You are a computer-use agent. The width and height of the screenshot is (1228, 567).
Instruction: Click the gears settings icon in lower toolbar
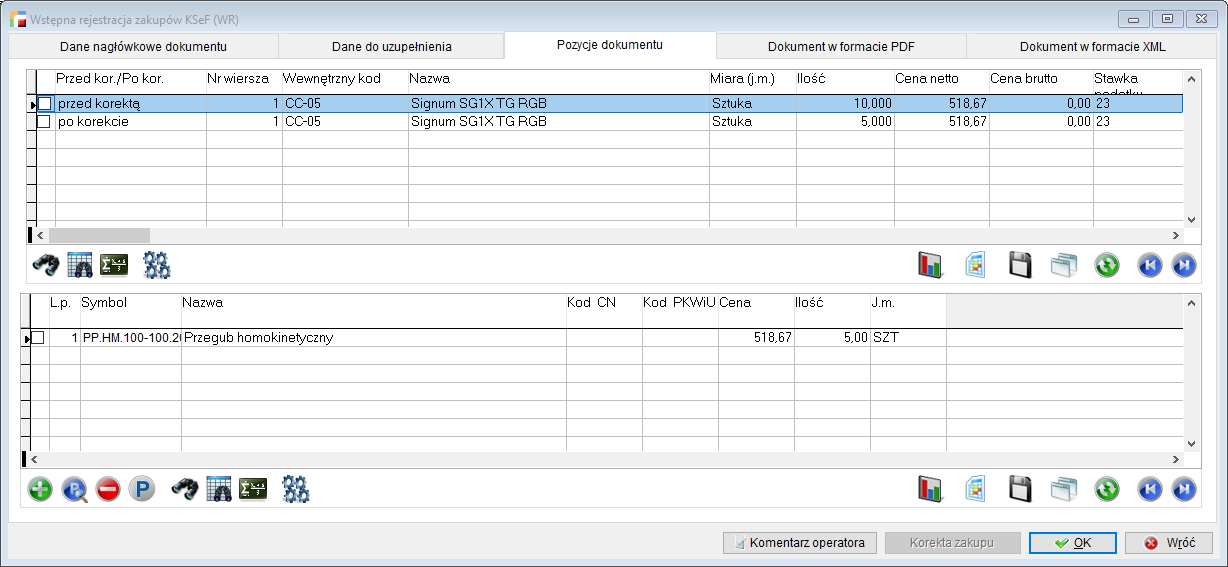pyautogui.click(x=296, y=489)
